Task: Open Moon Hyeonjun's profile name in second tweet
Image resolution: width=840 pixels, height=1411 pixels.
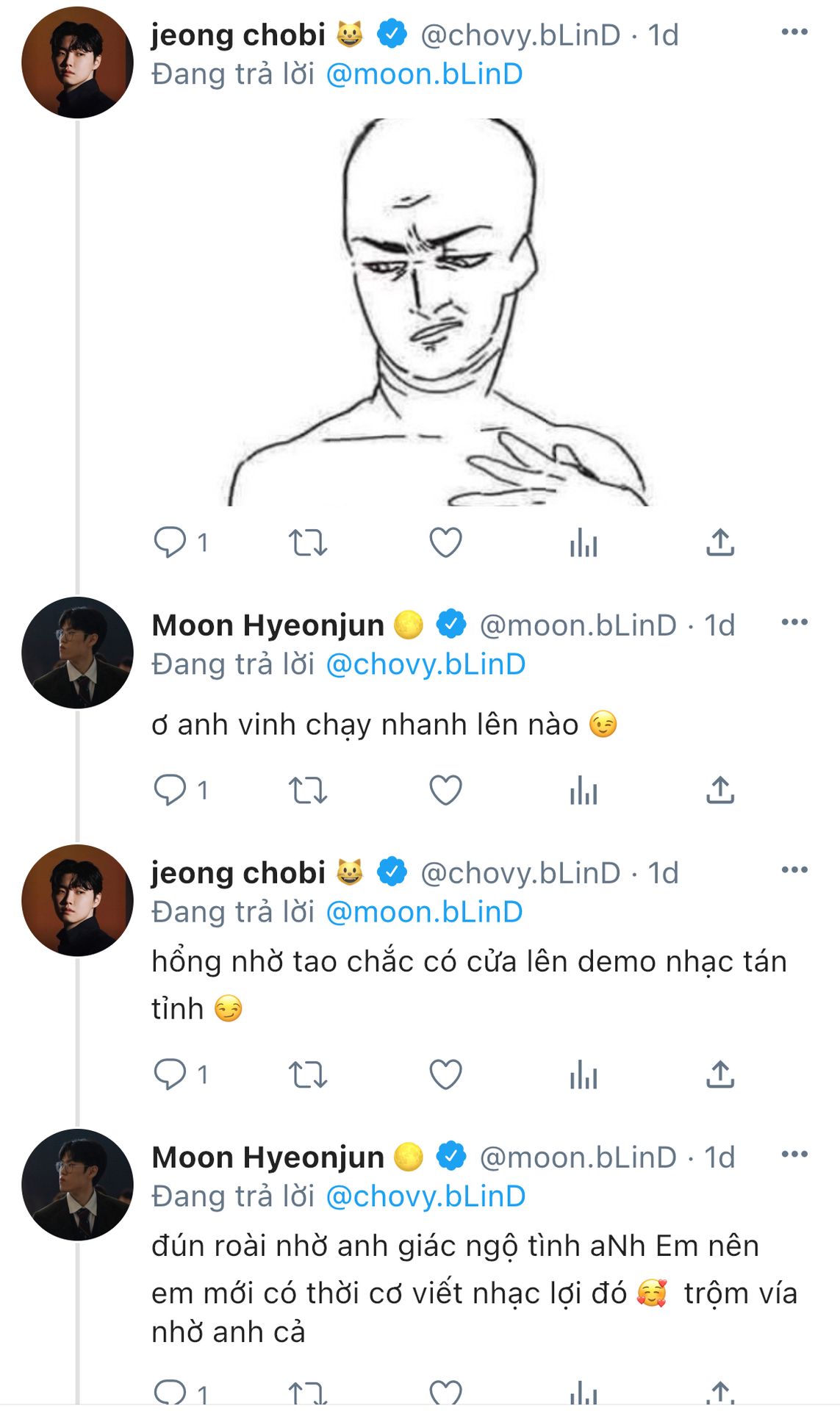Action: tap(268, 625)
